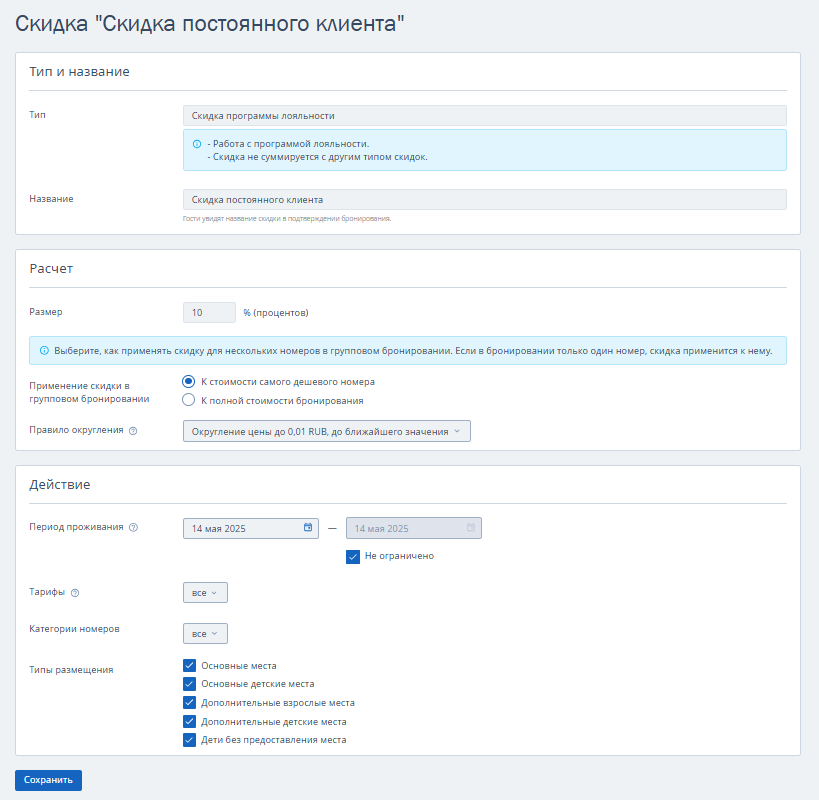Click the help icon beside Период проживания
Viewport: 819px width, 800px height.
coord(133,527)
